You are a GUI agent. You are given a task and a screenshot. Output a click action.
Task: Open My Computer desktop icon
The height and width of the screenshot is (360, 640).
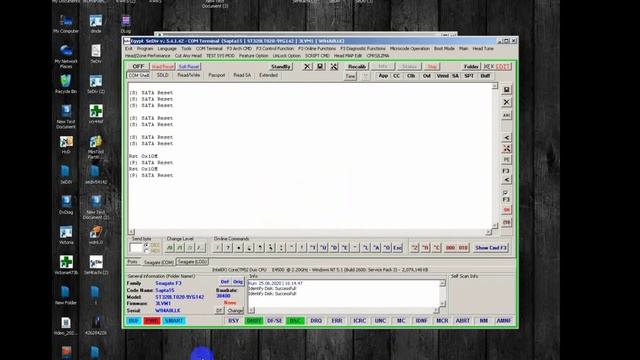[x=66, y=24]
